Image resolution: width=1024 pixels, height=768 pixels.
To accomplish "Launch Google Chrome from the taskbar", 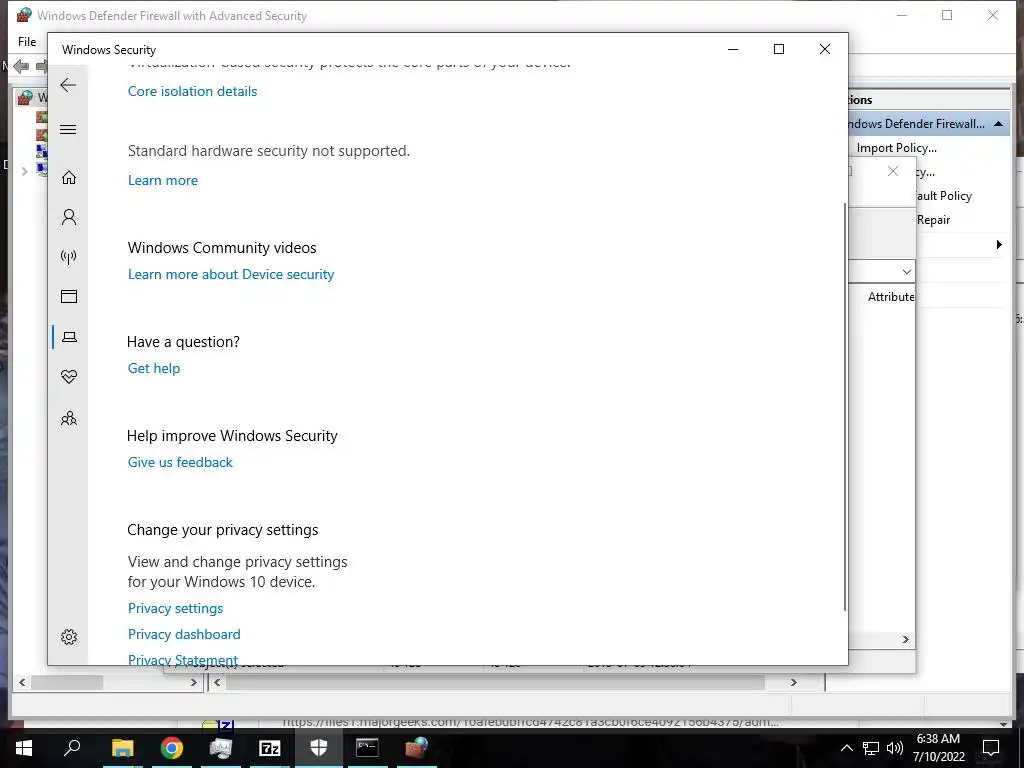I will (x=172, y=748).
